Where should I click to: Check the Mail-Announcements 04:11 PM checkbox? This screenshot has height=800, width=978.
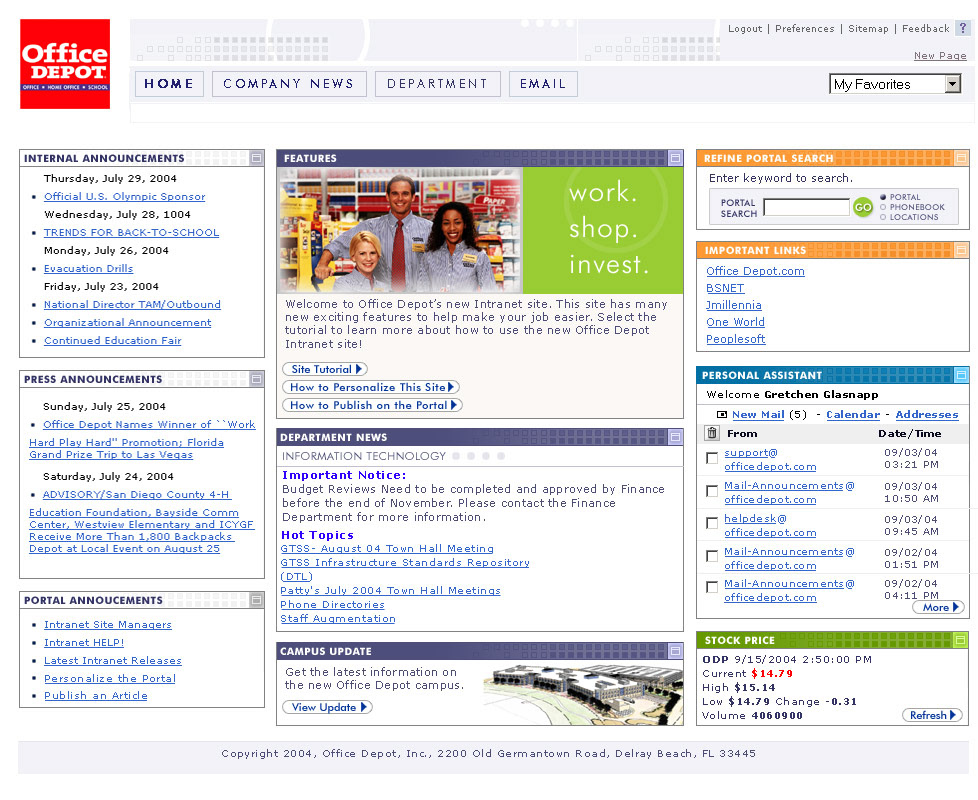click(x=712, y=587)
